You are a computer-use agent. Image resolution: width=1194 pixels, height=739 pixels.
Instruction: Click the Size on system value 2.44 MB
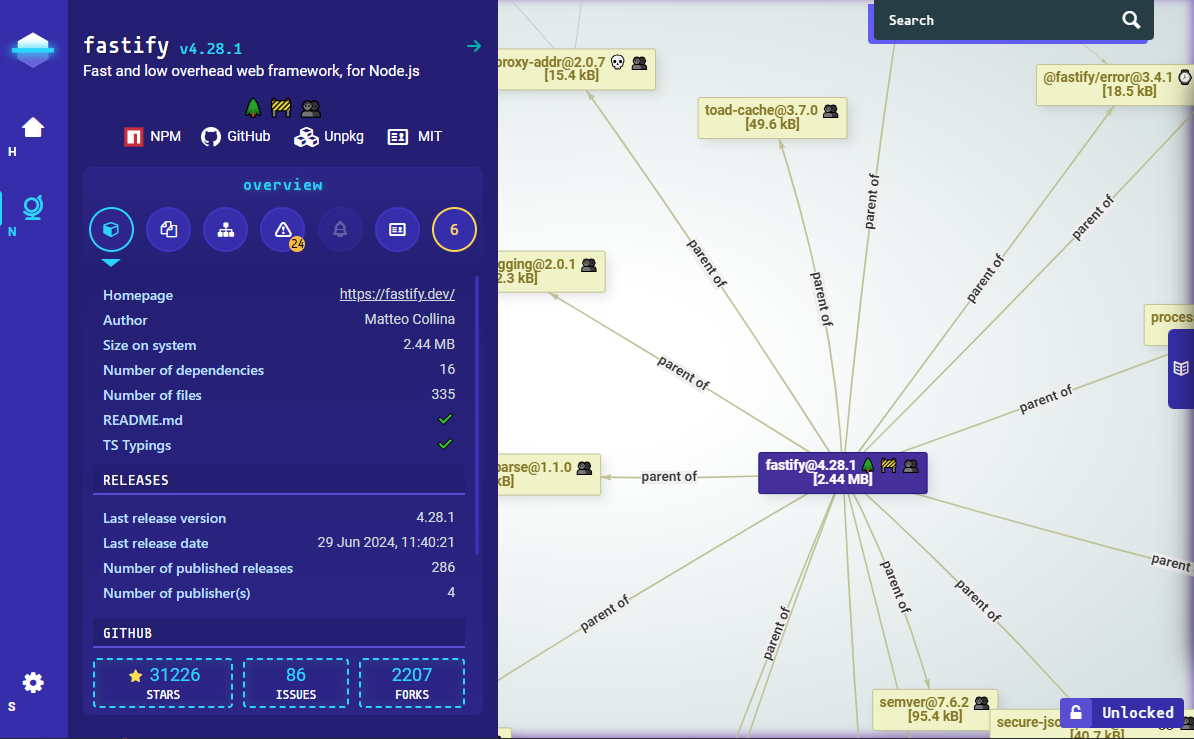[x=429, y=344]
